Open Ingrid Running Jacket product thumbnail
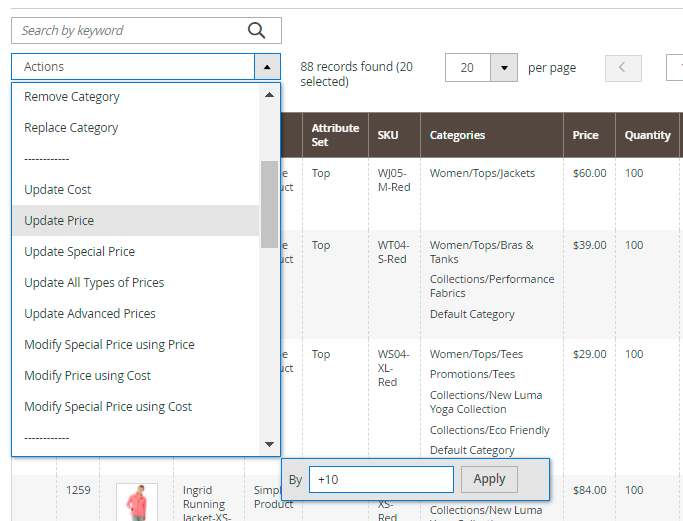 click(136, 502)
